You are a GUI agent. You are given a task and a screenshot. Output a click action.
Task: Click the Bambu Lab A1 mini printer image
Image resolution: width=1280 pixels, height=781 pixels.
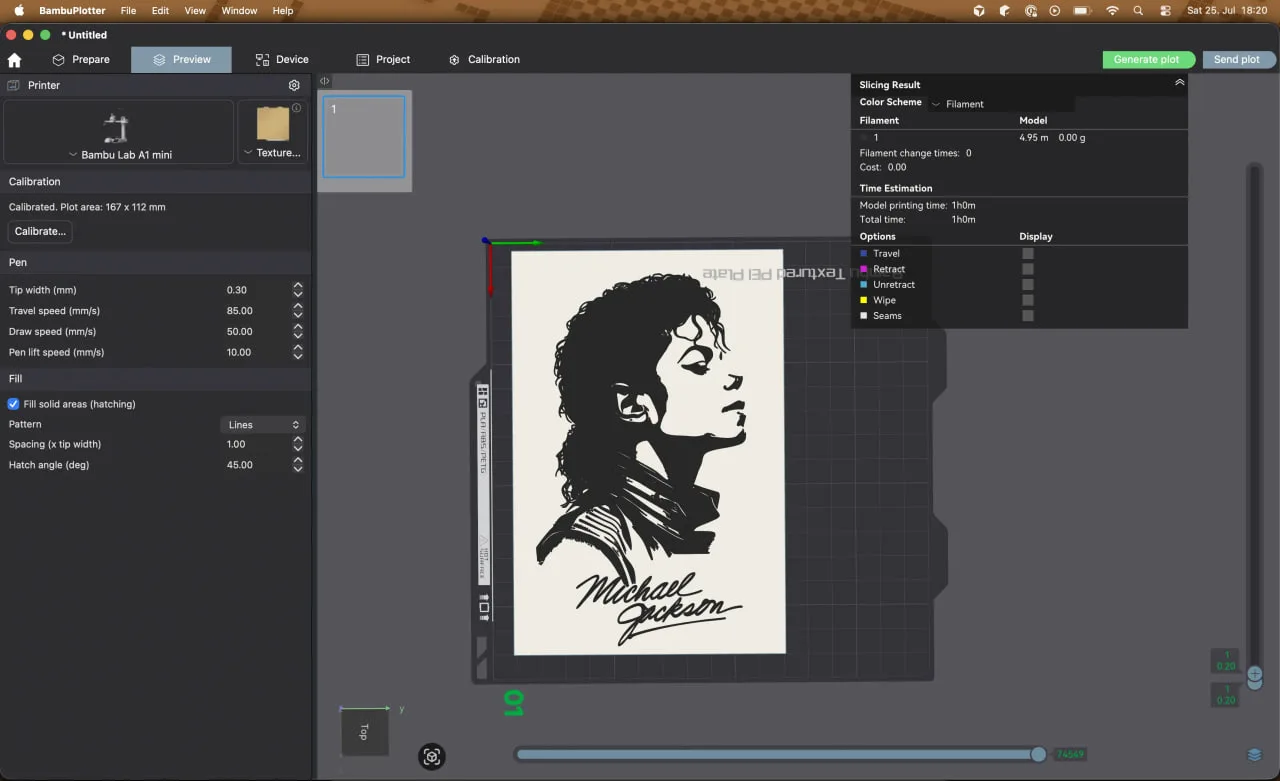point(117,127)
